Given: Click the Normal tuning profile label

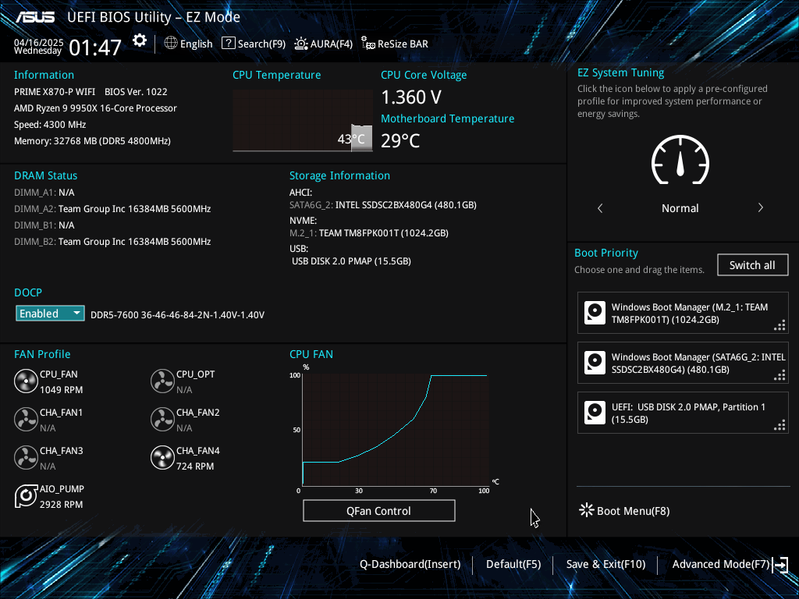Looking at the screenshot, I should point(680,208).
